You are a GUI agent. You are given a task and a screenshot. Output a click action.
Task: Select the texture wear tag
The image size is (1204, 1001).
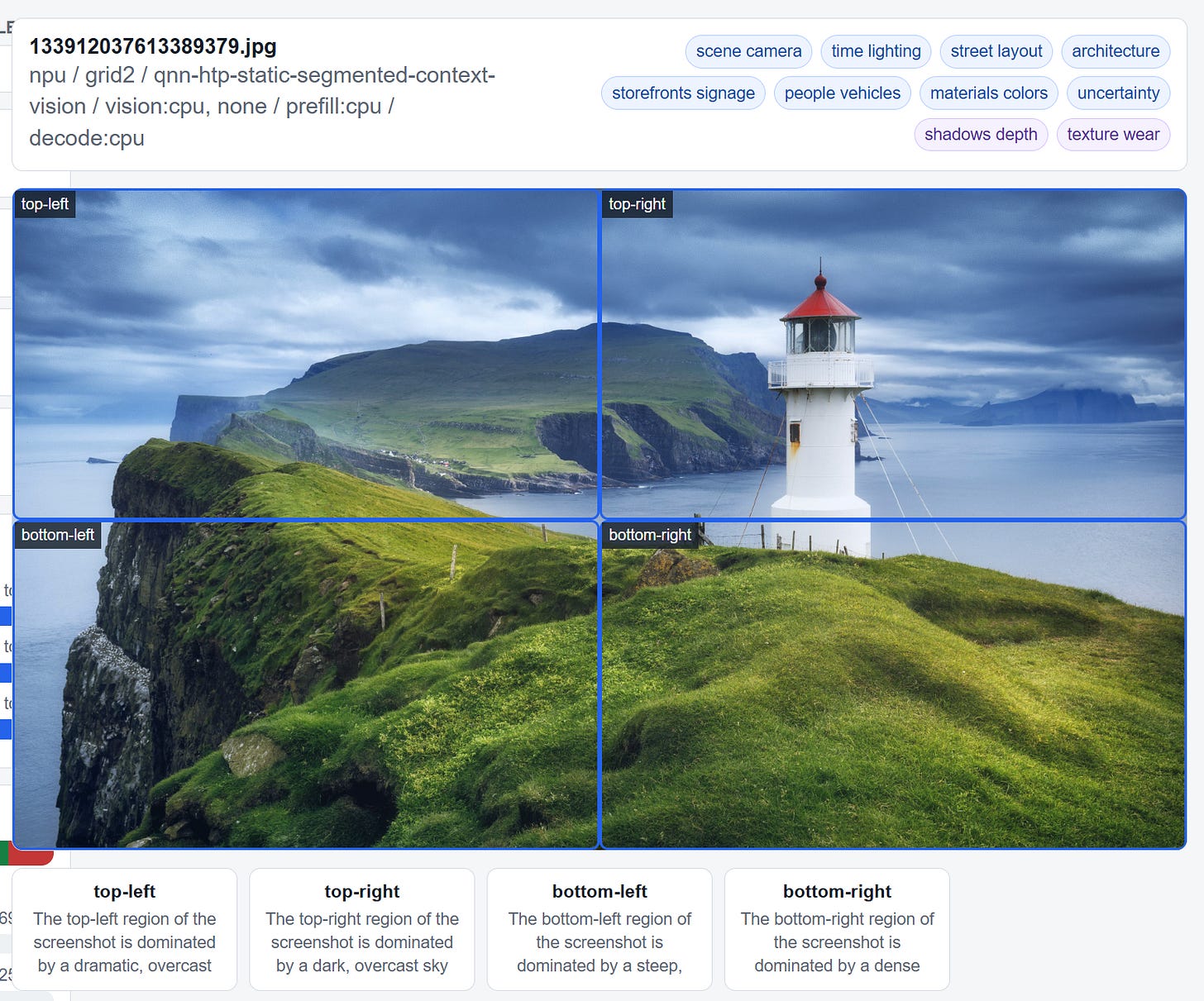pyautogui.click(x=1113, y=135)
